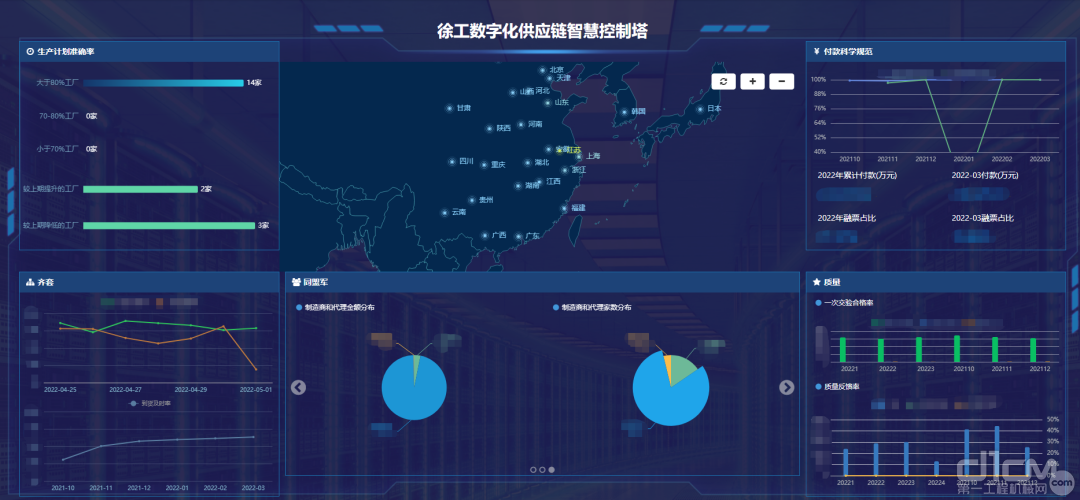Click the 202201 axis label in payment chart
The height and width of the screenshot is (500, 1080).
pyautogui.click(x=963, y=159)
